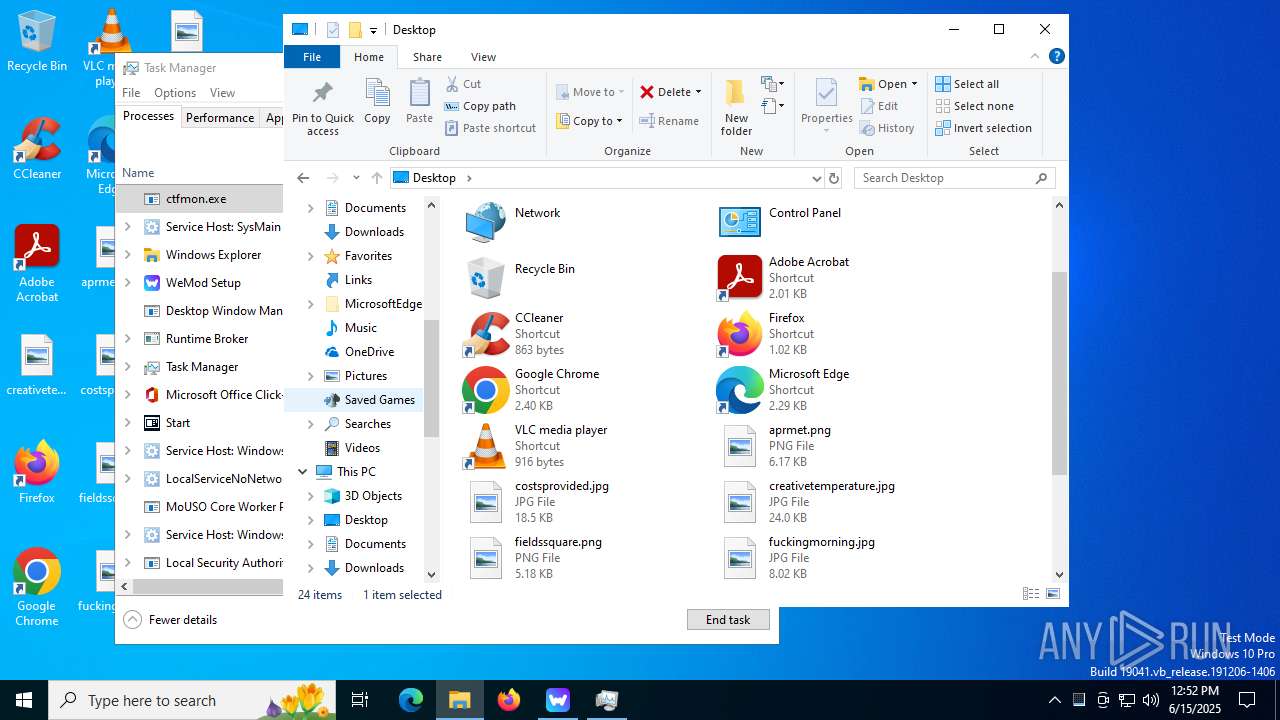Expand WeMod Setup process in Task Manager

127,283
